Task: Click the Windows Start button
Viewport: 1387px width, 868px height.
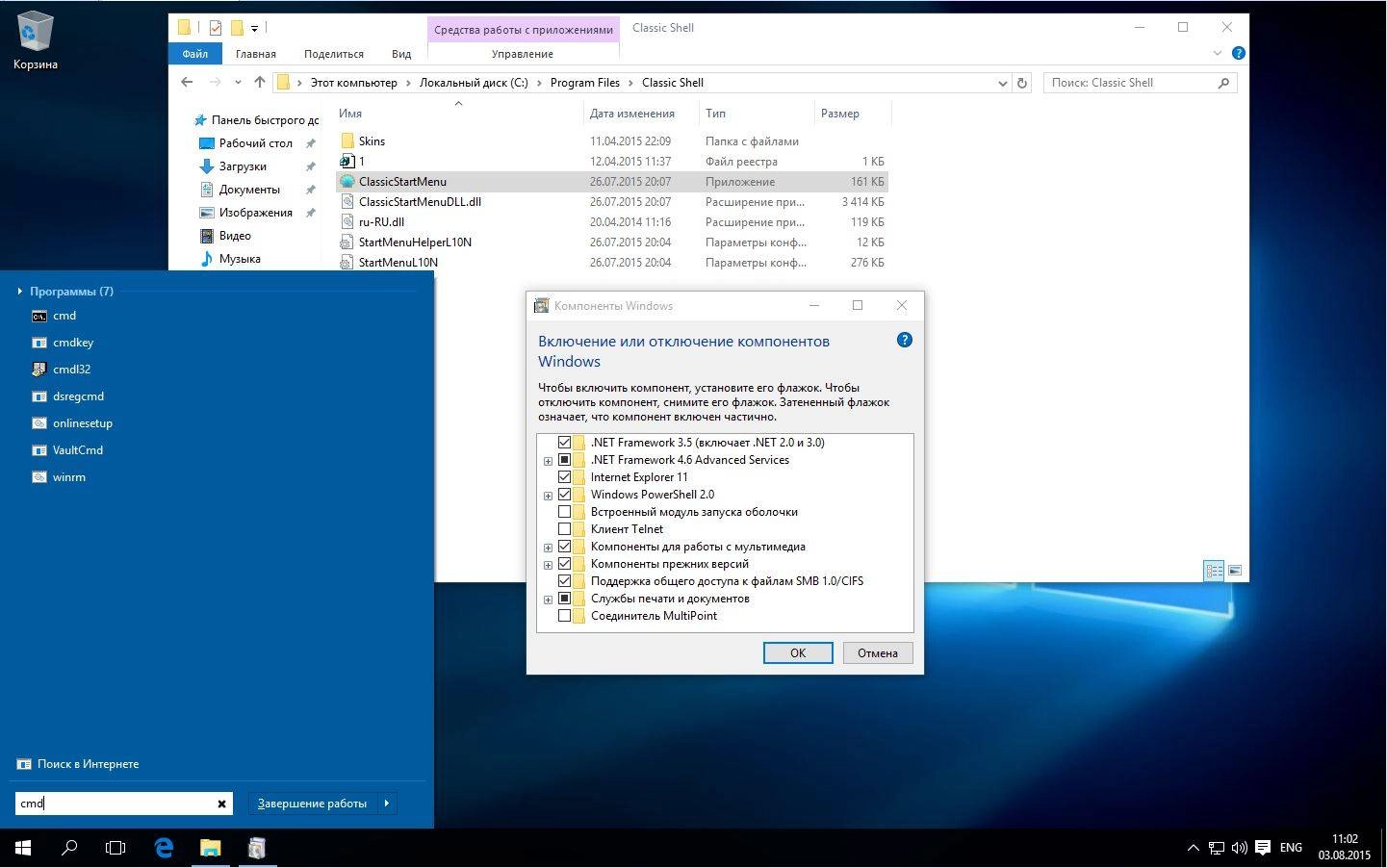Action: point(23,848)
